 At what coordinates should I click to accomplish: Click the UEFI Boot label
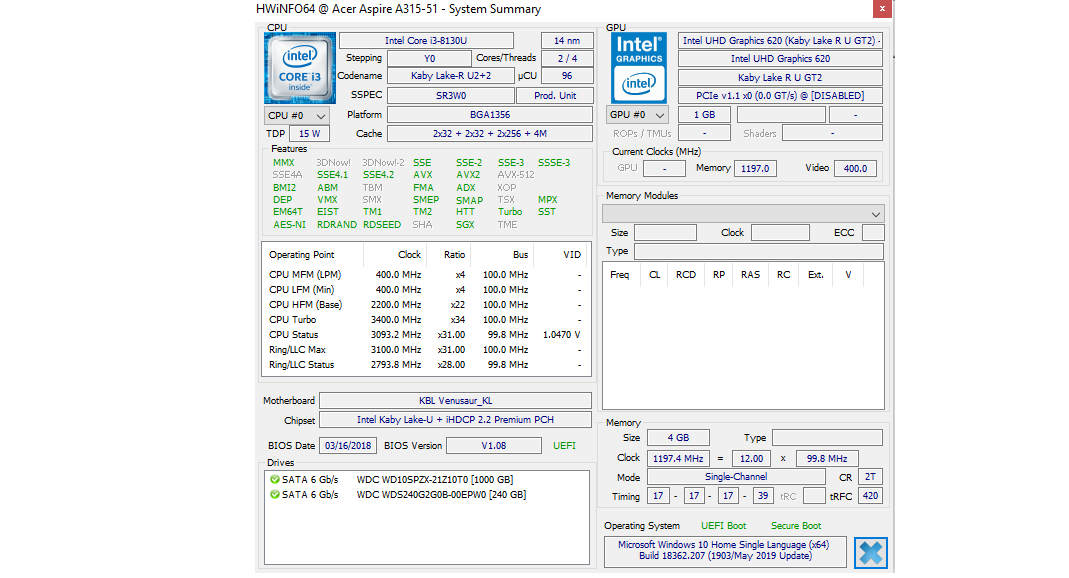(x=723, y=526)
